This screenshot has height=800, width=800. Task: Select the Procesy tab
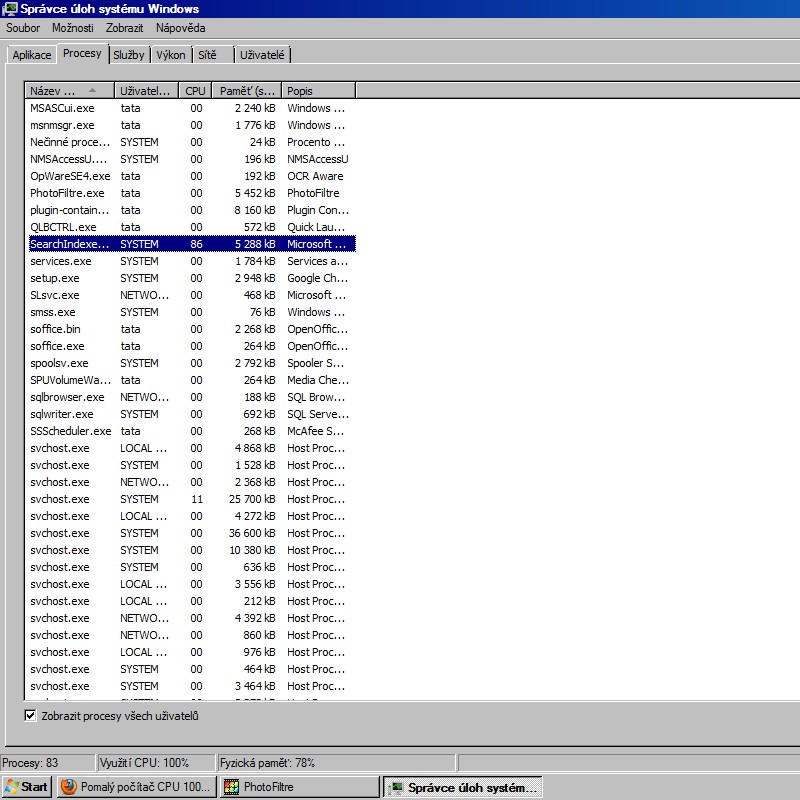[x=82, y=54]
